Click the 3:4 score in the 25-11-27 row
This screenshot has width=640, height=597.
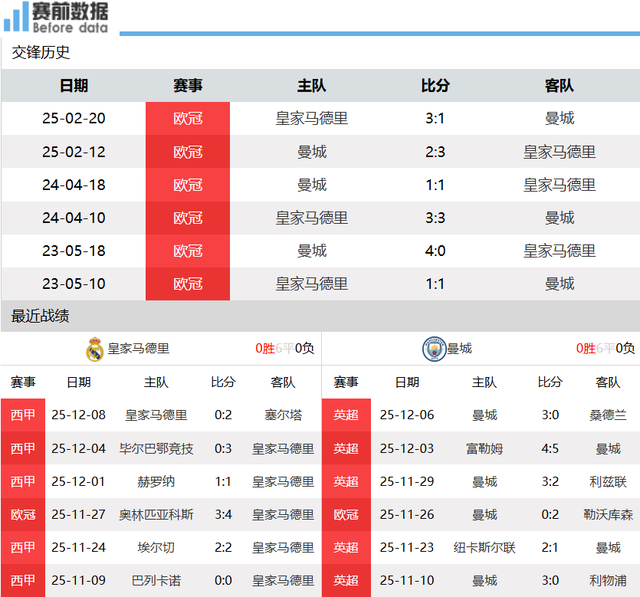pyautogui.click(x=223, y=515)
